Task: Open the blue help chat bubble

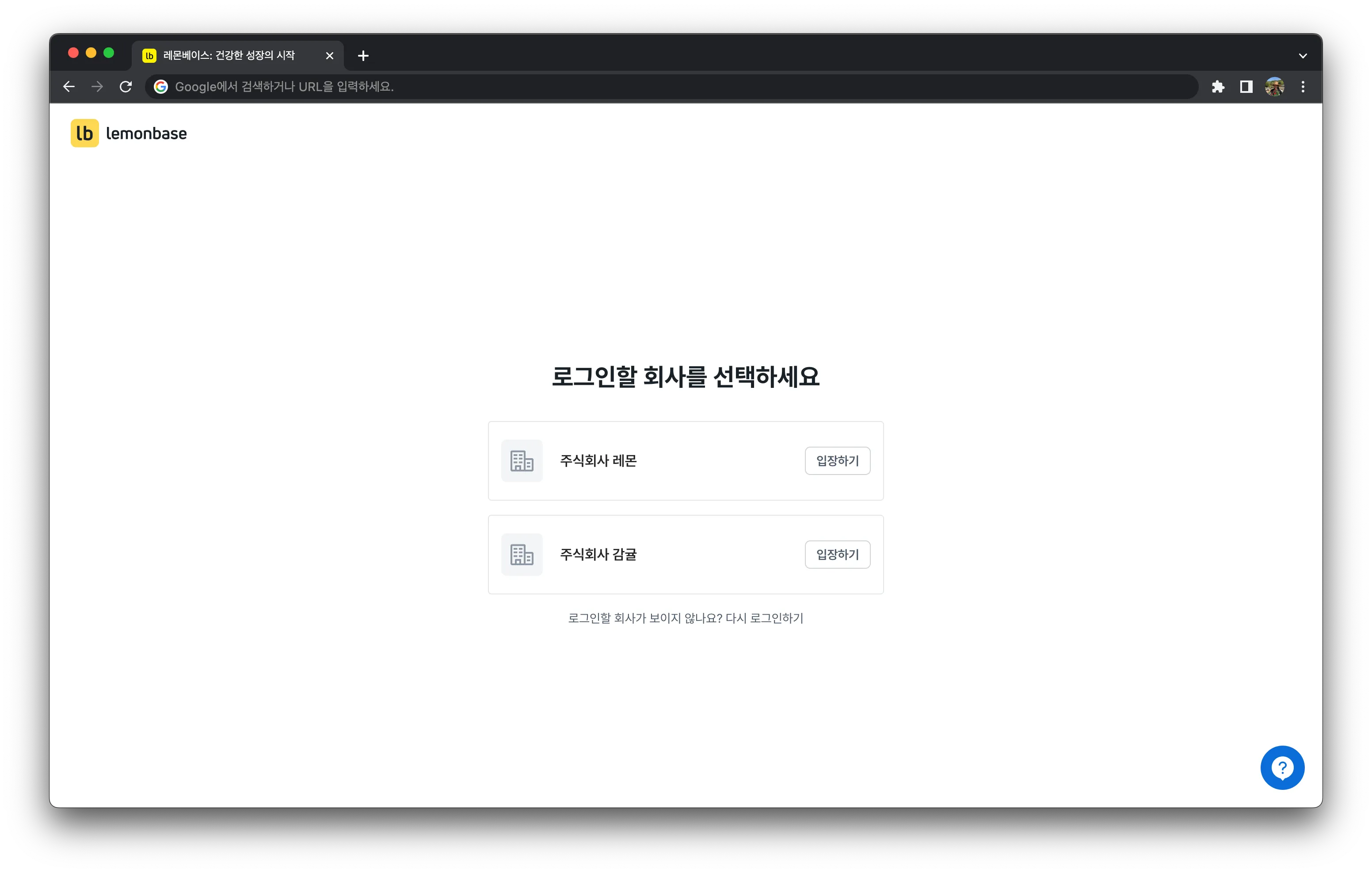Action: pyautogui.click(x=1282, y=767)
